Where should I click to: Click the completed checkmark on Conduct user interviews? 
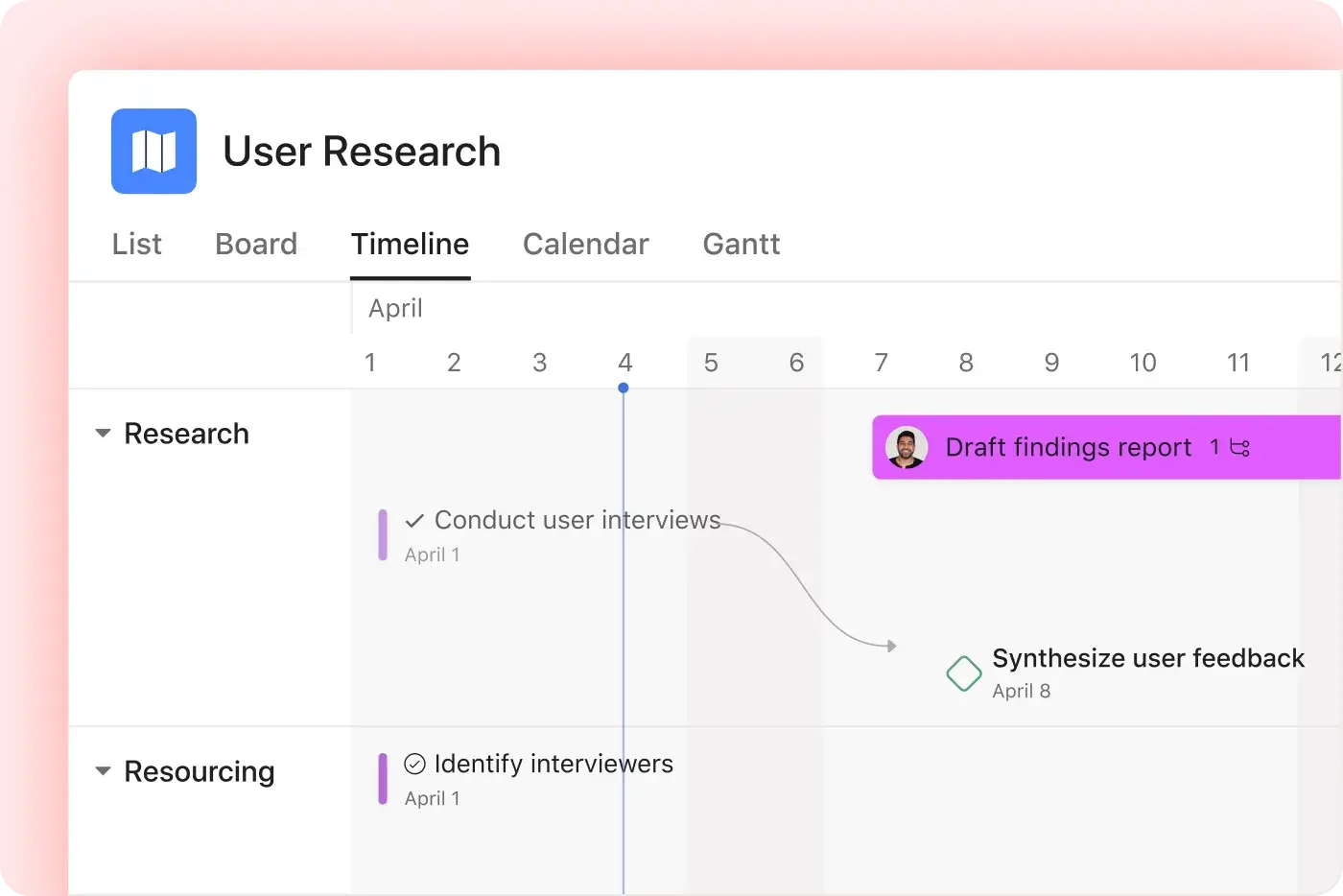pos(414,521)
